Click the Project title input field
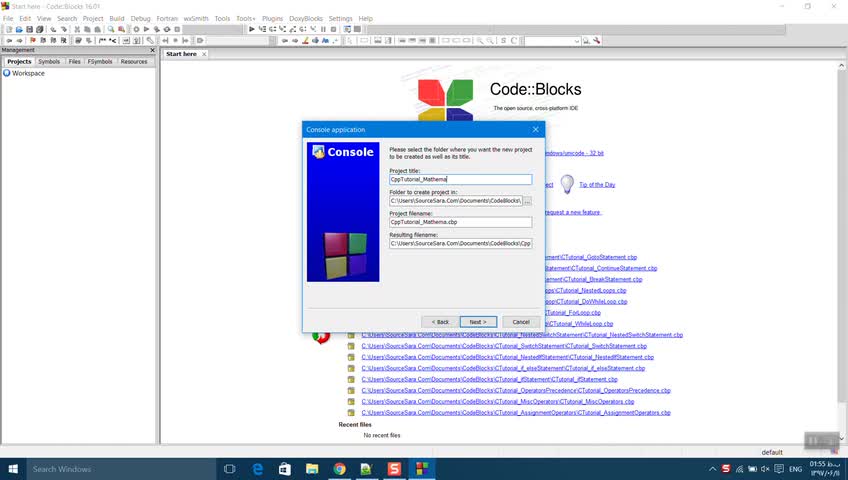Viewport: 848px width, 480px height. (460, 179)
